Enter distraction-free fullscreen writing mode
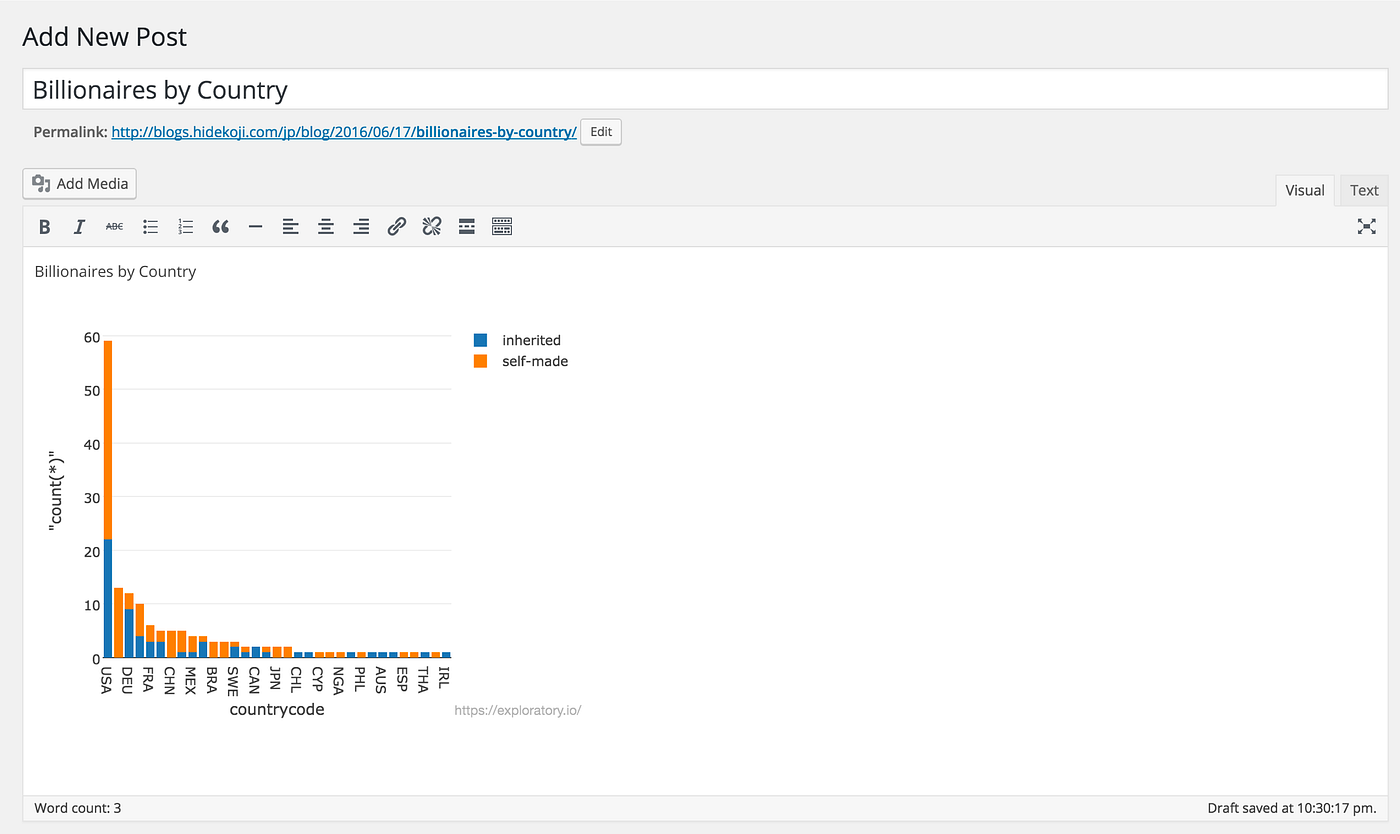 tap(1366, 226)
